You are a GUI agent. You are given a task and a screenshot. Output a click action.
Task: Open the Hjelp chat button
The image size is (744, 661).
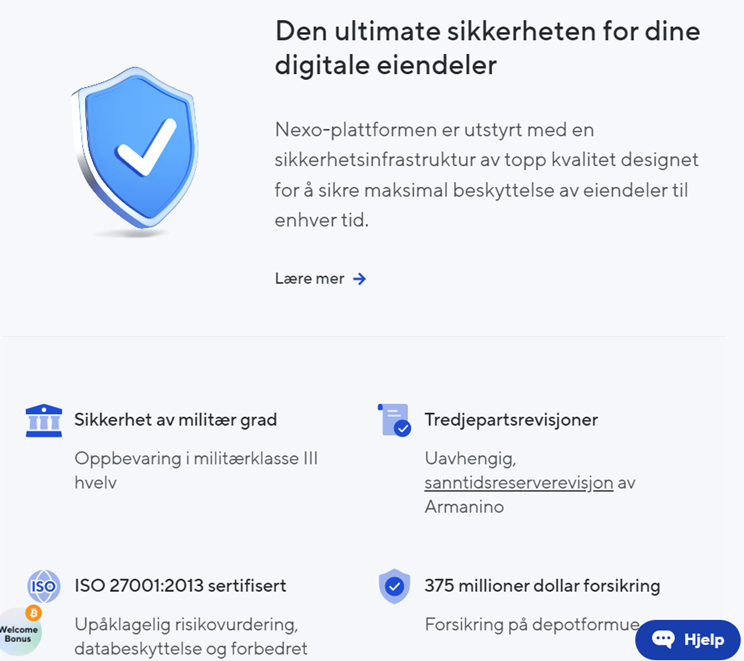pyautogui.click(x=688, y=639)
